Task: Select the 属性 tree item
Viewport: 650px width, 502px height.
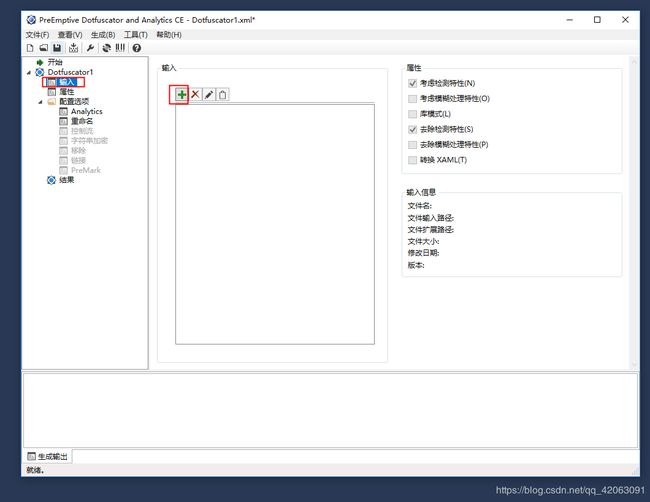Action: (x=66, y=92)
